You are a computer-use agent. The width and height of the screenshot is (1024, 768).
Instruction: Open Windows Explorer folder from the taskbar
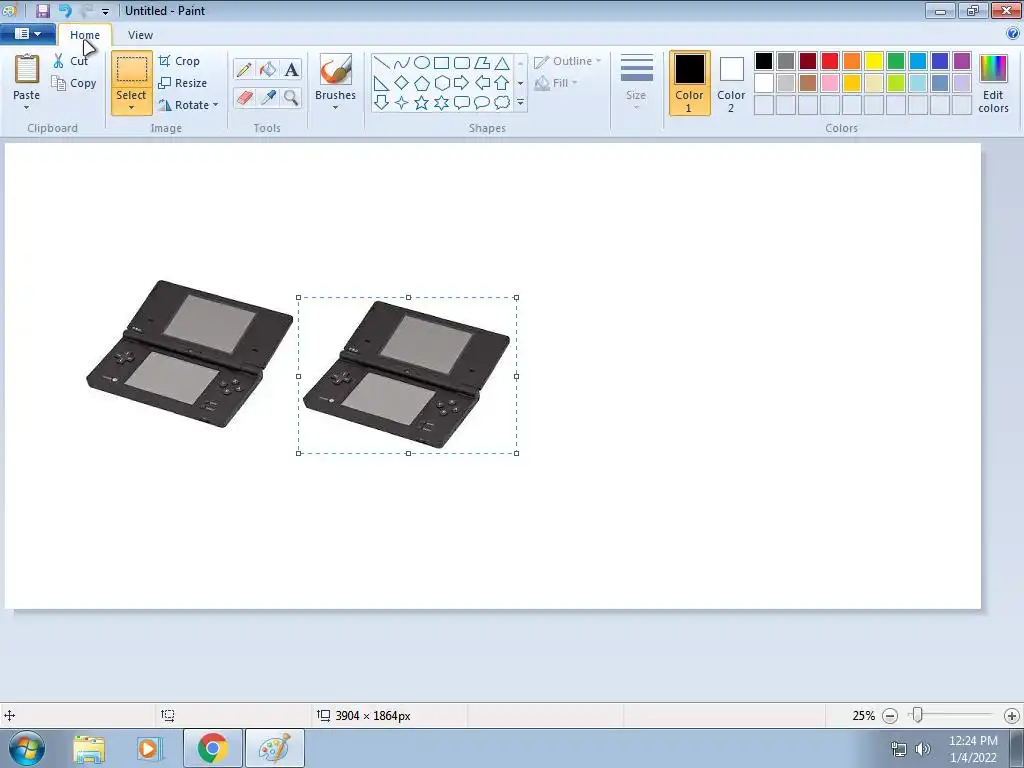click(89, 749)
